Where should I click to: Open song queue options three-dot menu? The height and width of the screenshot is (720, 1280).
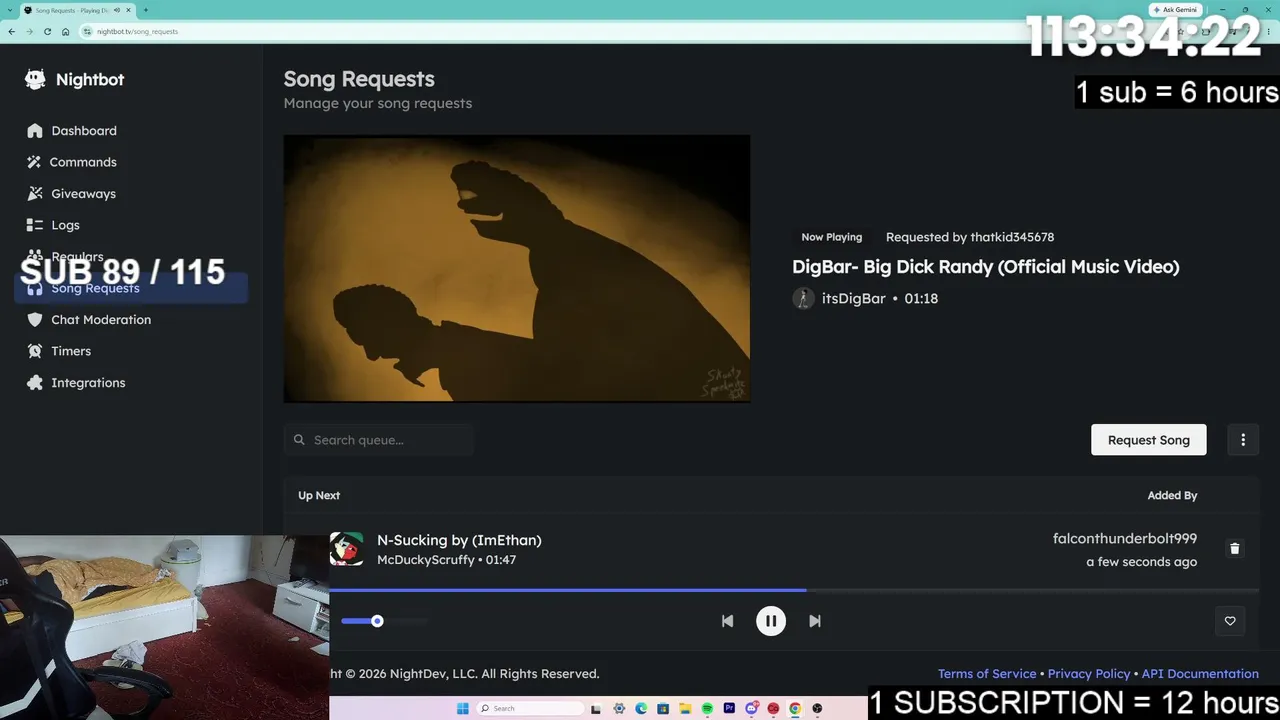point(1243,440)
